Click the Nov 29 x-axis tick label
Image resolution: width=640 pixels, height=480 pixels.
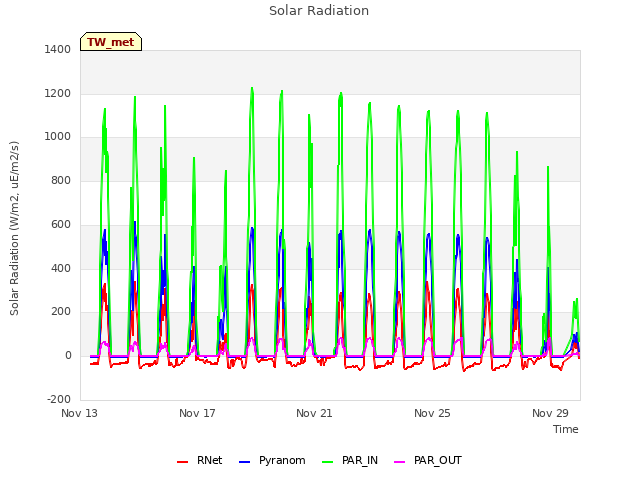click(x=550, y=413)
